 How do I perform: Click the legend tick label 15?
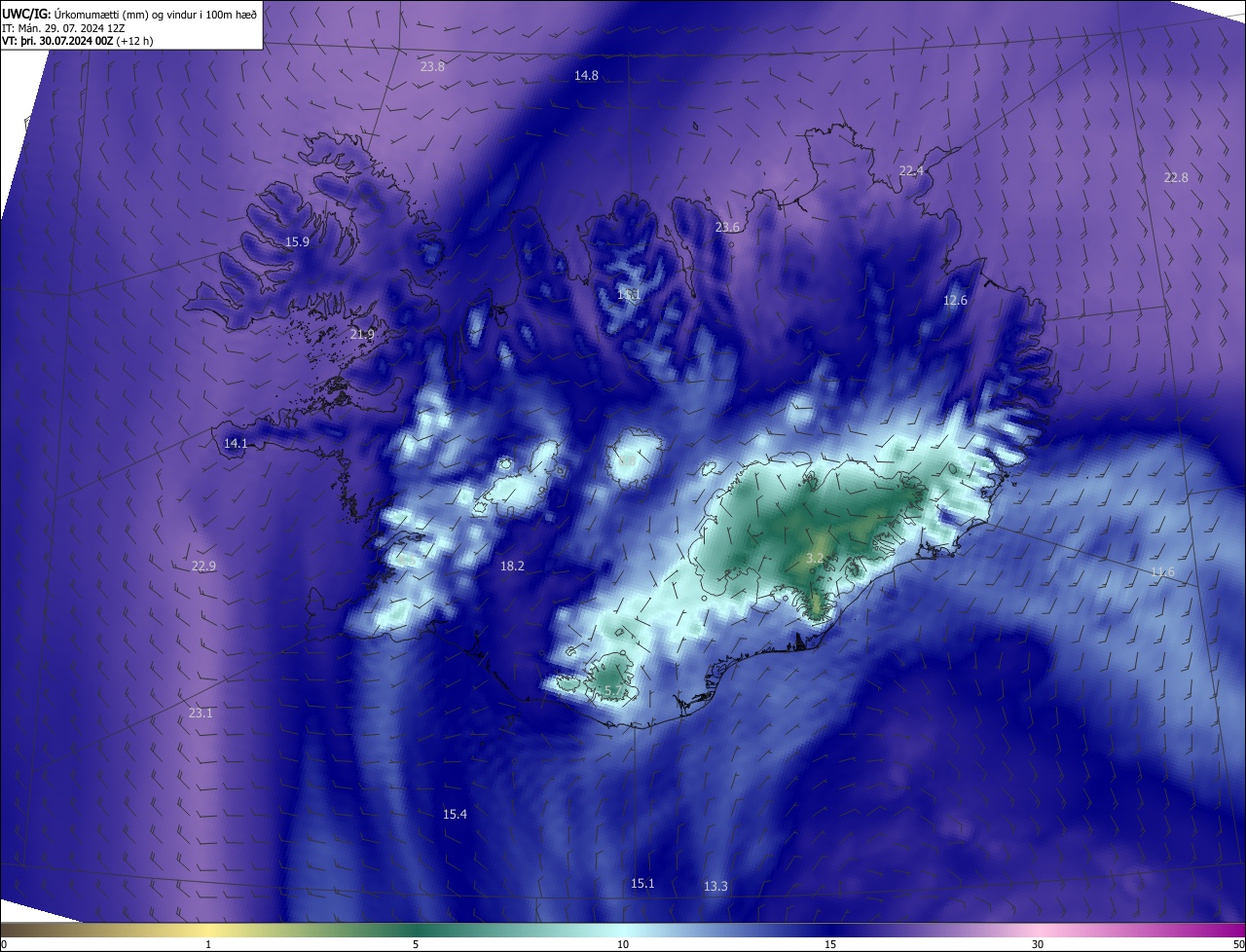(x=830, y=945)
